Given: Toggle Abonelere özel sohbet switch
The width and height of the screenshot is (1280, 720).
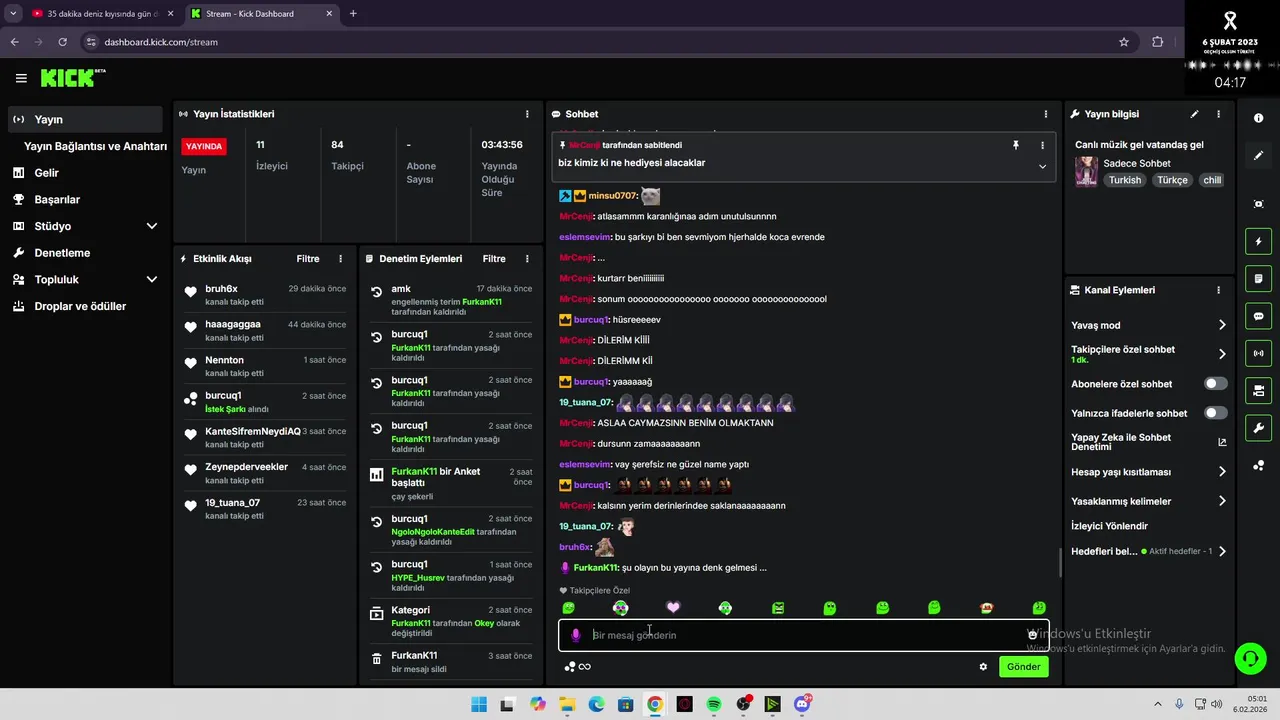Looking at the screenshot, I should (x=1216, y=384).
